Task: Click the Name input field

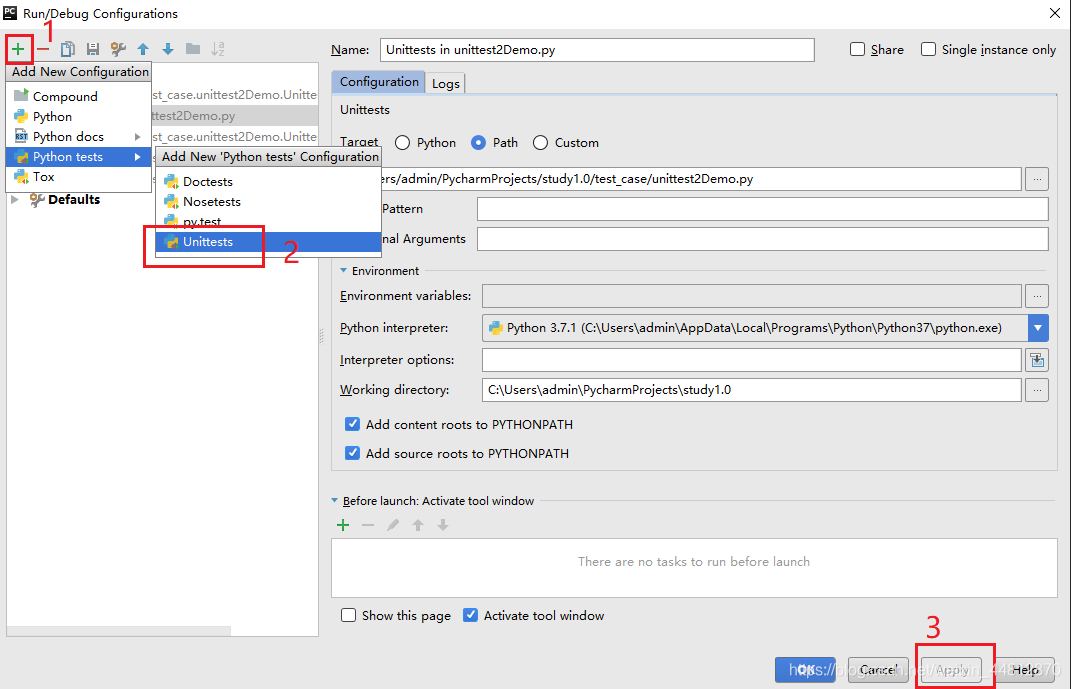Action: (x=597, y=50)
